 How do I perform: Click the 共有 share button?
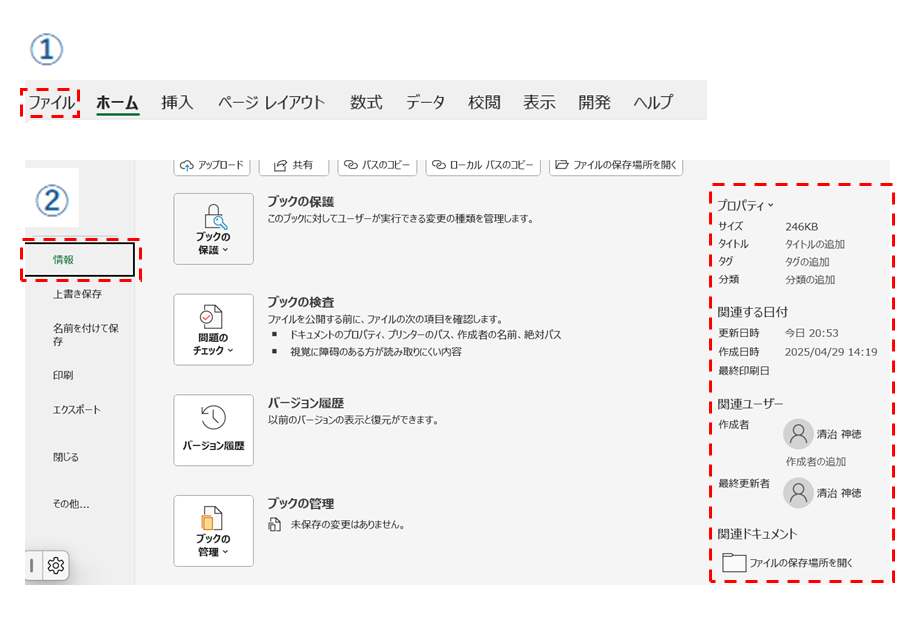(293, 165)
